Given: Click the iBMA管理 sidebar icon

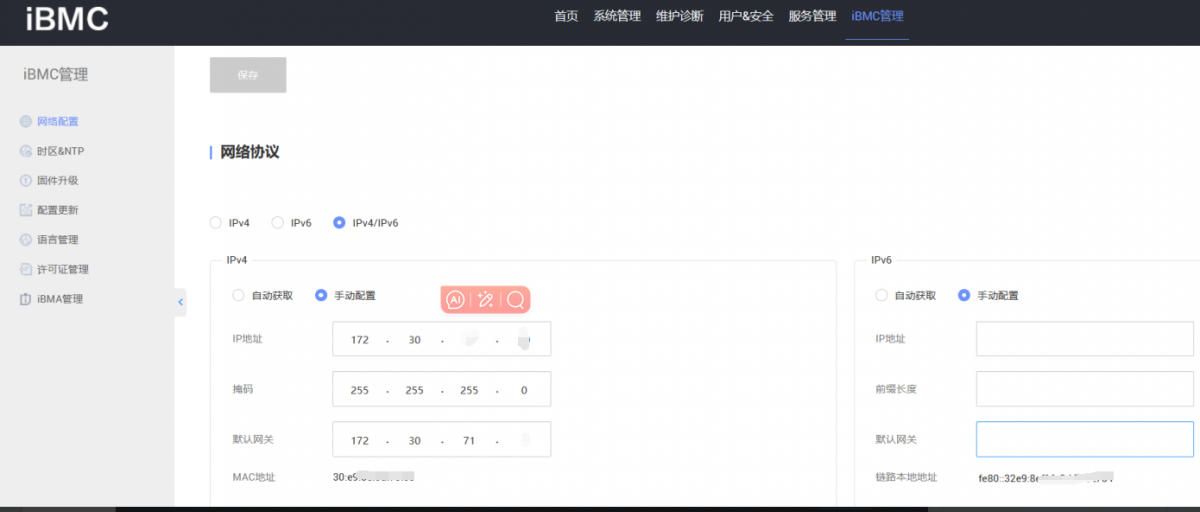Looking at the screenshot, I should pos(26,299).
